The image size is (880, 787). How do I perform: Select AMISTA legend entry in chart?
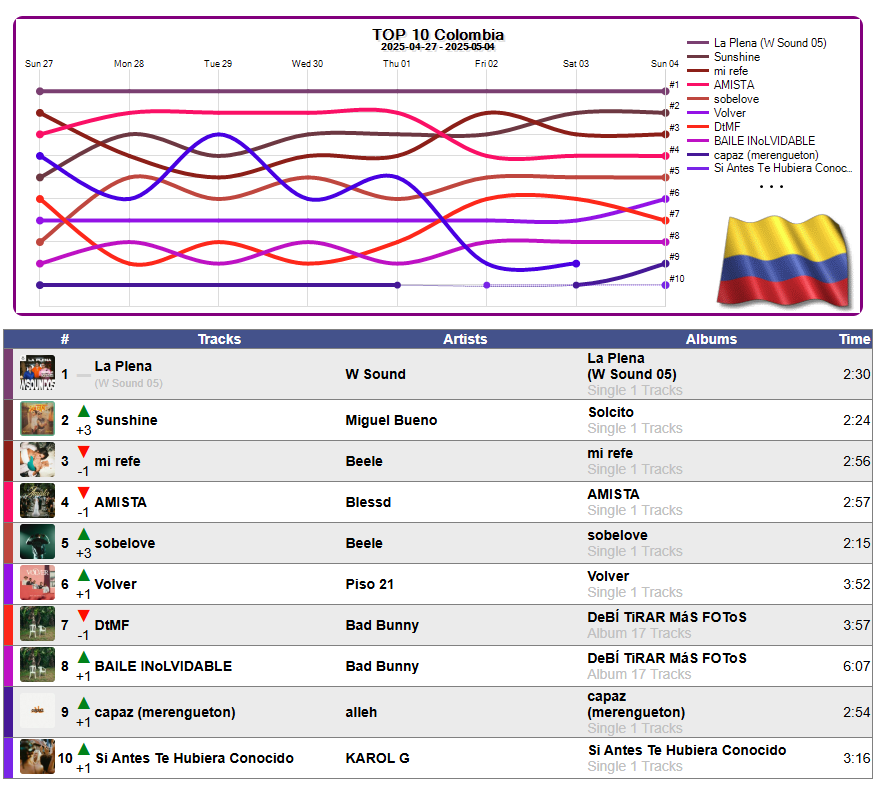(721, 85)
